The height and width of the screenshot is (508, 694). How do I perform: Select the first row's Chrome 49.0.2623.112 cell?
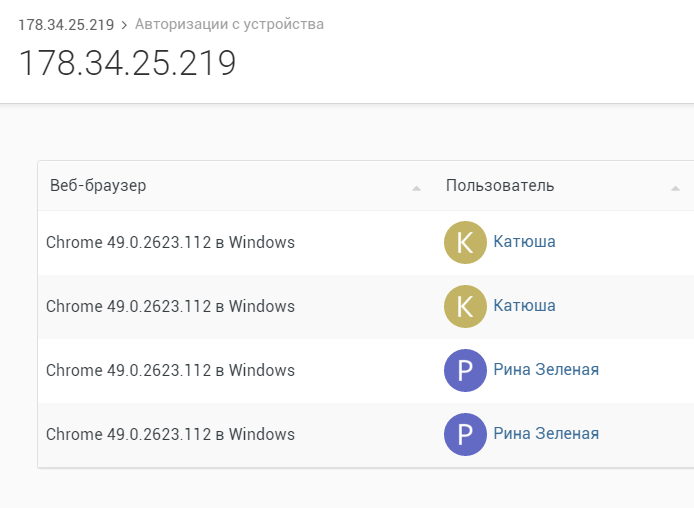point(170,242)
